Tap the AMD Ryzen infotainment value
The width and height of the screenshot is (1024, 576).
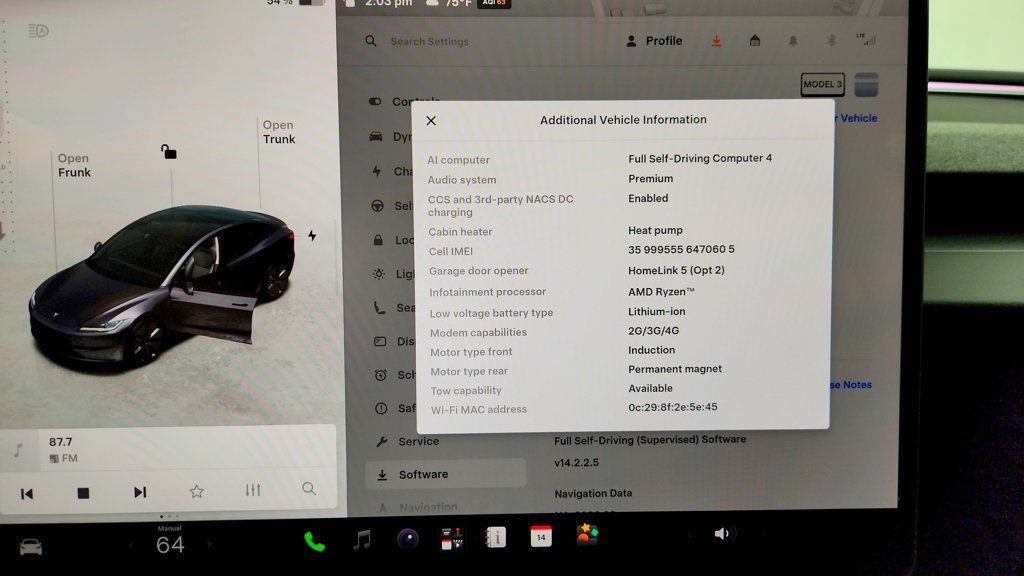coord(661,292)
